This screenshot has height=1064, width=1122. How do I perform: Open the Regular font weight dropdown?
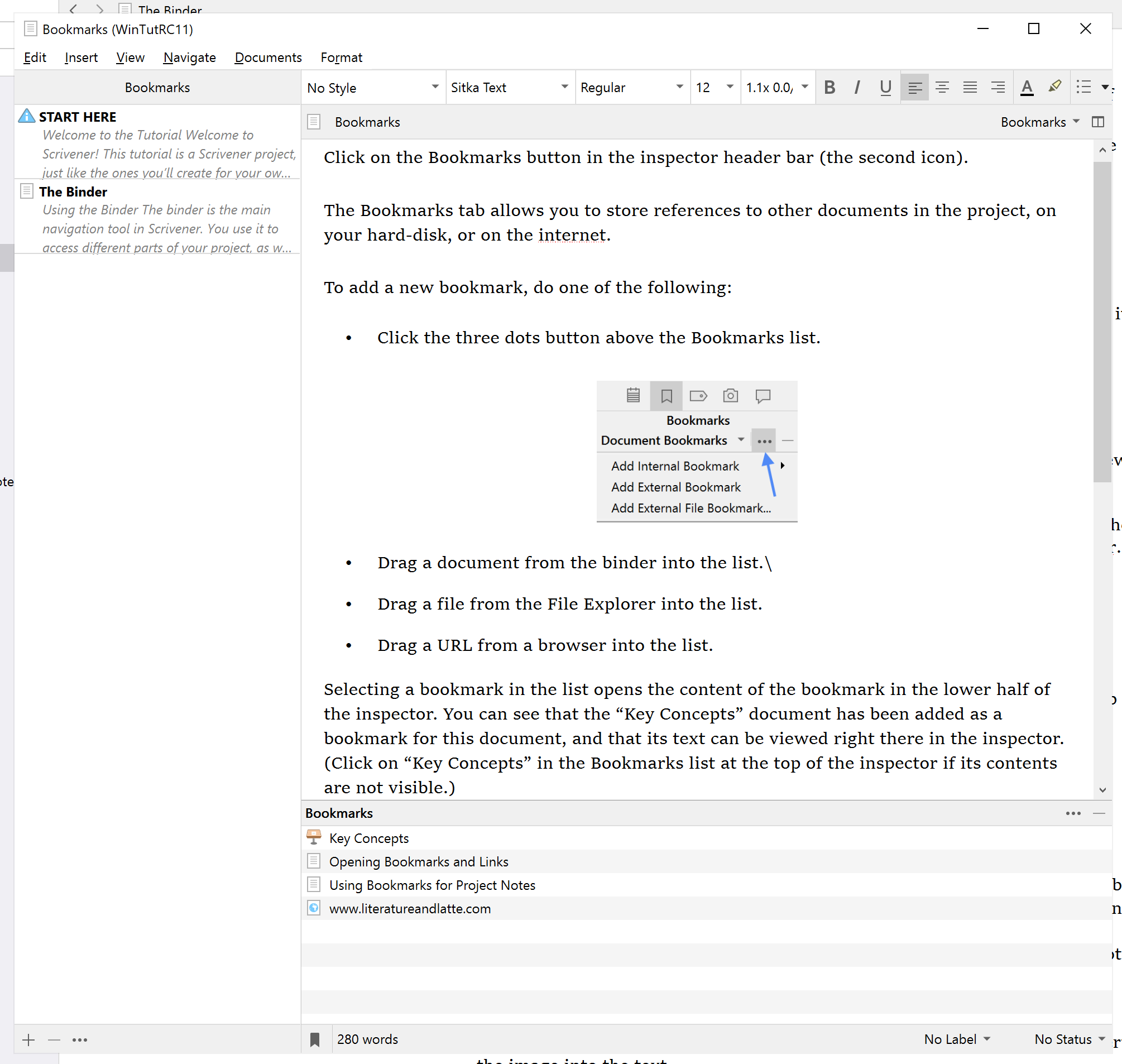point(632,87)
